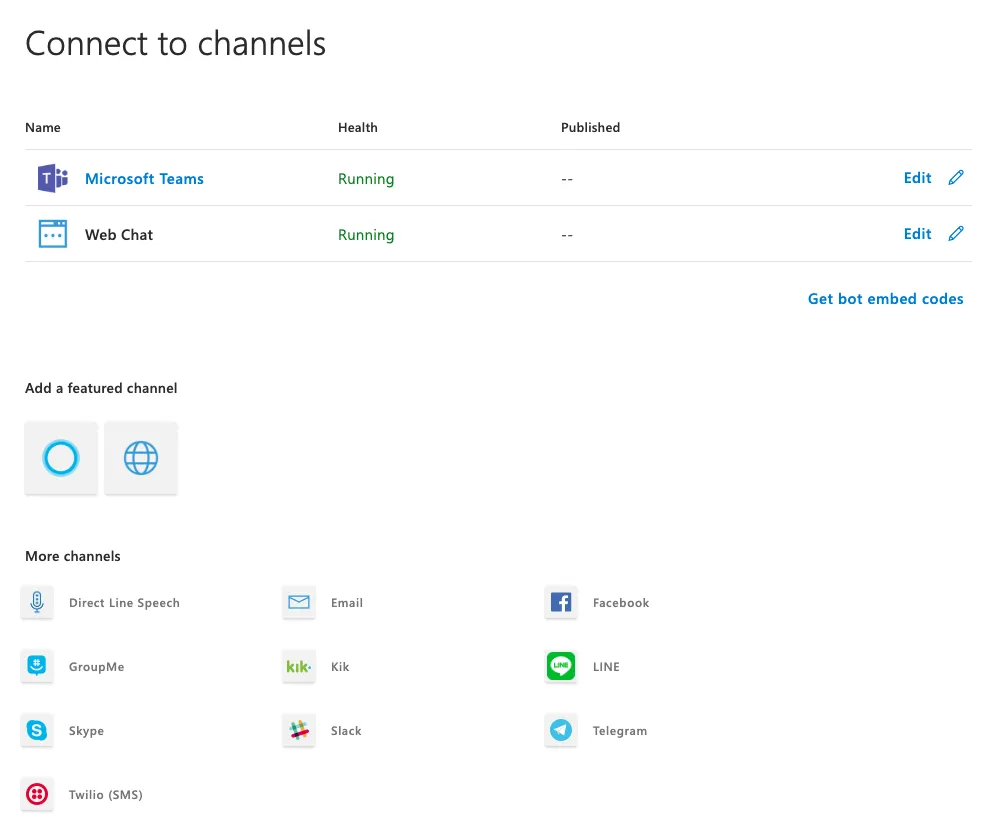Add the Cortana featured channel
990x820 pixels.
tap(61, 458)
